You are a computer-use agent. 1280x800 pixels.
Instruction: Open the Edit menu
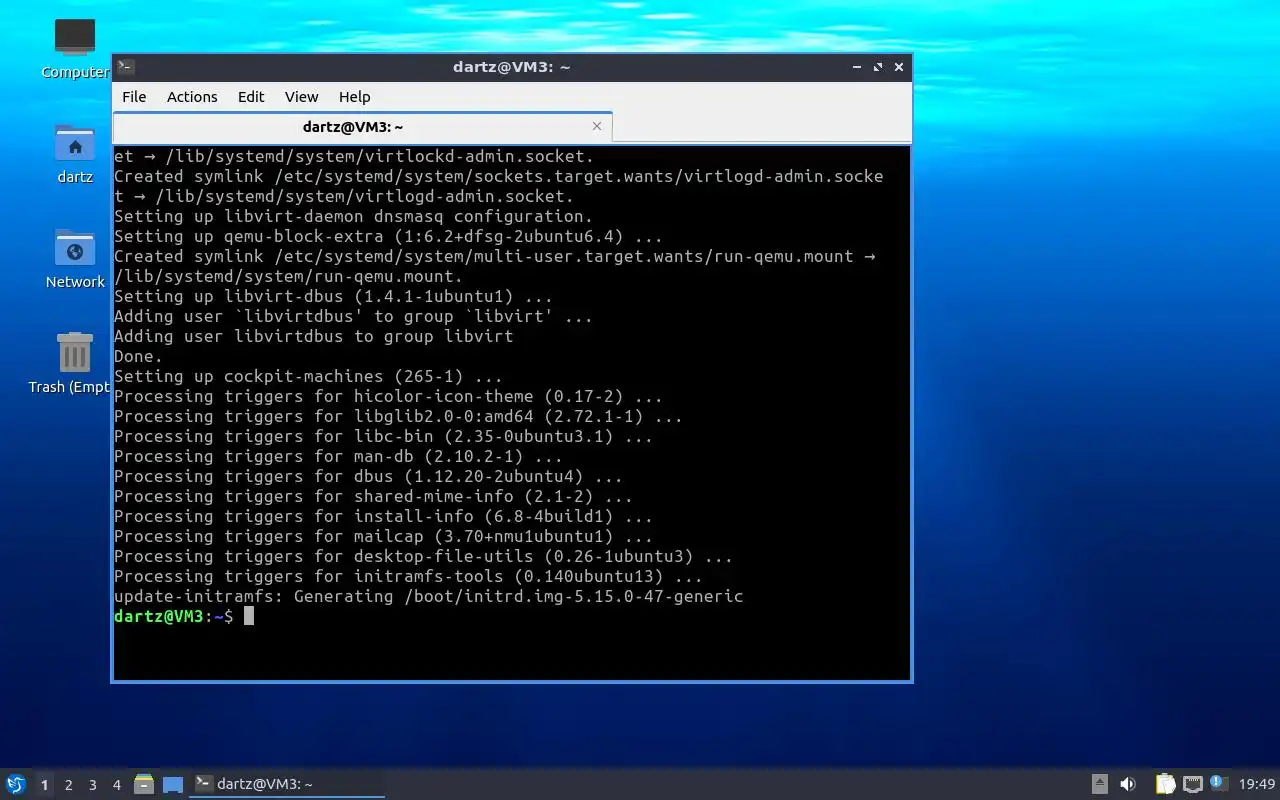[x=251, y=97]
